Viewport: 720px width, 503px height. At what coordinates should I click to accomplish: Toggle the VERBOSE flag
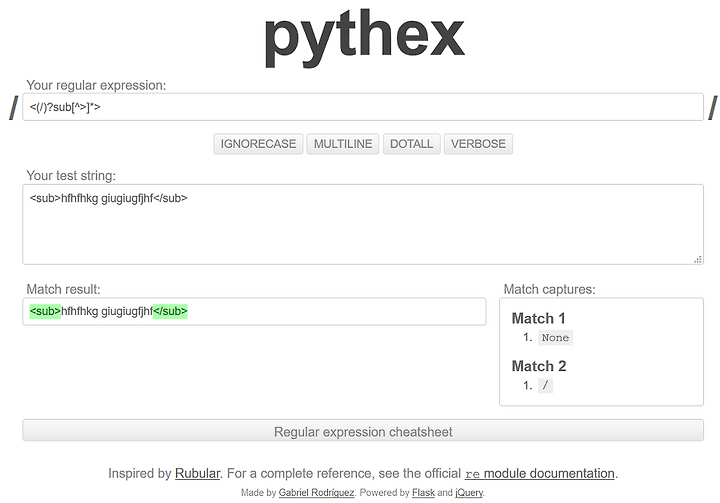click(x=478, y=144)
